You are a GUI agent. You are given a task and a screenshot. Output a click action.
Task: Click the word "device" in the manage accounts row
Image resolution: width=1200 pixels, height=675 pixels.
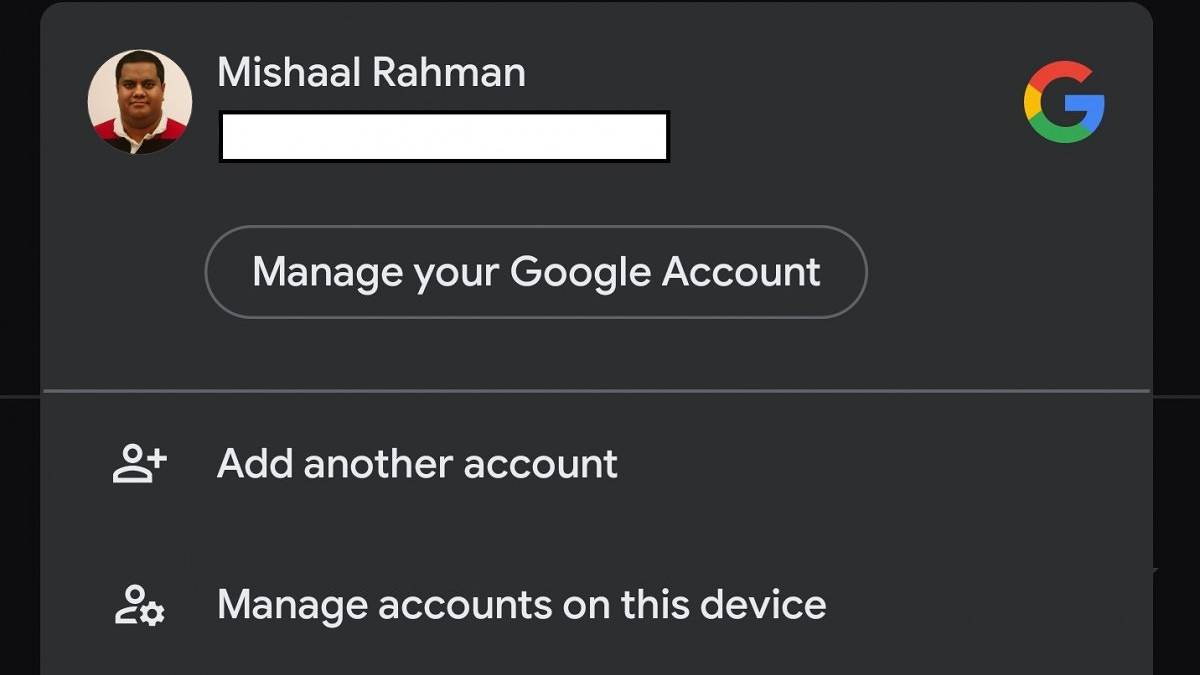click(763, 605)
